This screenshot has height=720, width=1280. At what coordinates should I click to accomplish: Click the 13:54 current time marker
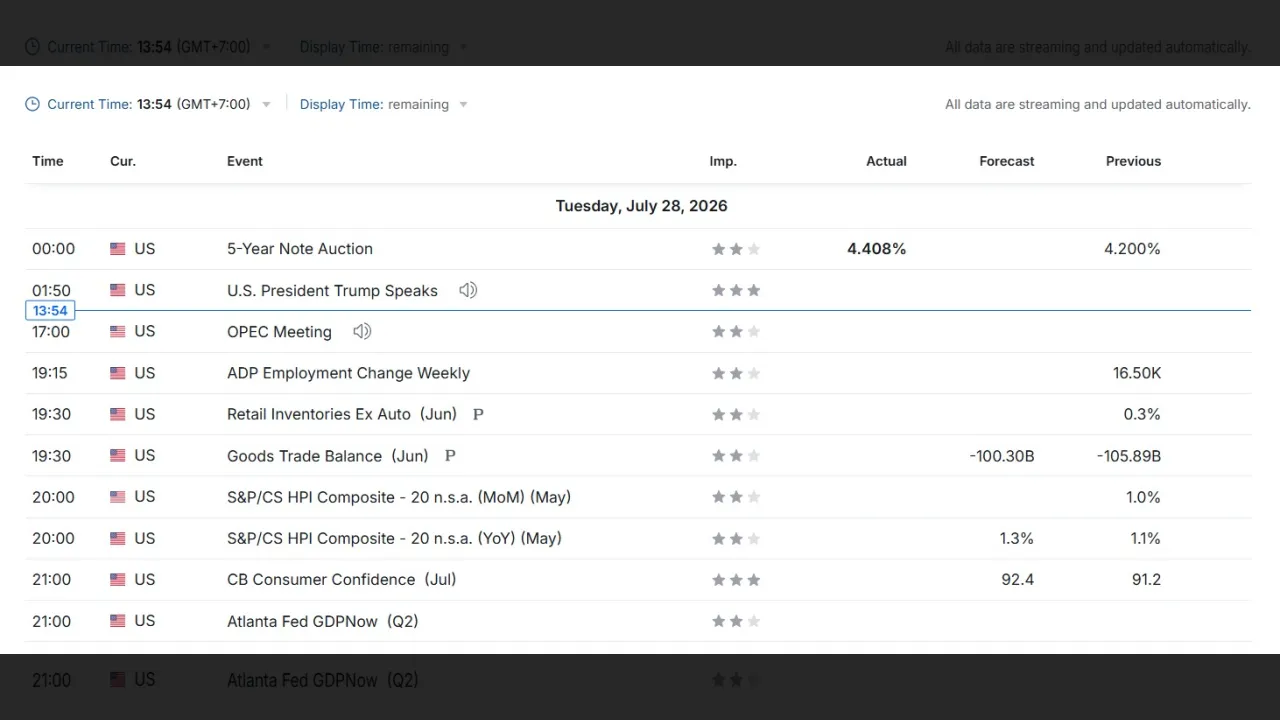tap(50, 311)
